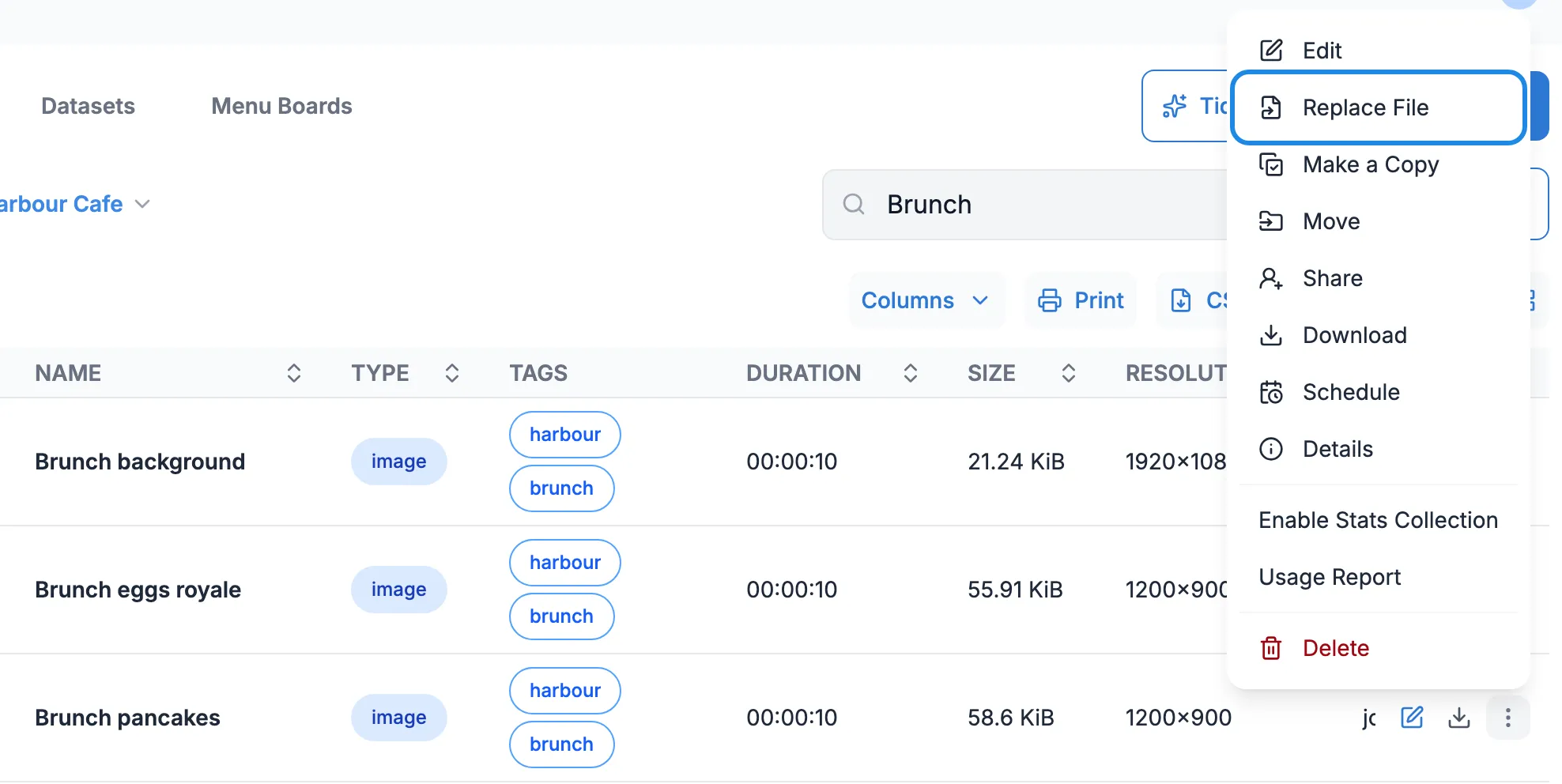This screenshot has height=784, width=1562.
Task: Click the Schedule calendar icon
Action: click(x=1270, y=392)
